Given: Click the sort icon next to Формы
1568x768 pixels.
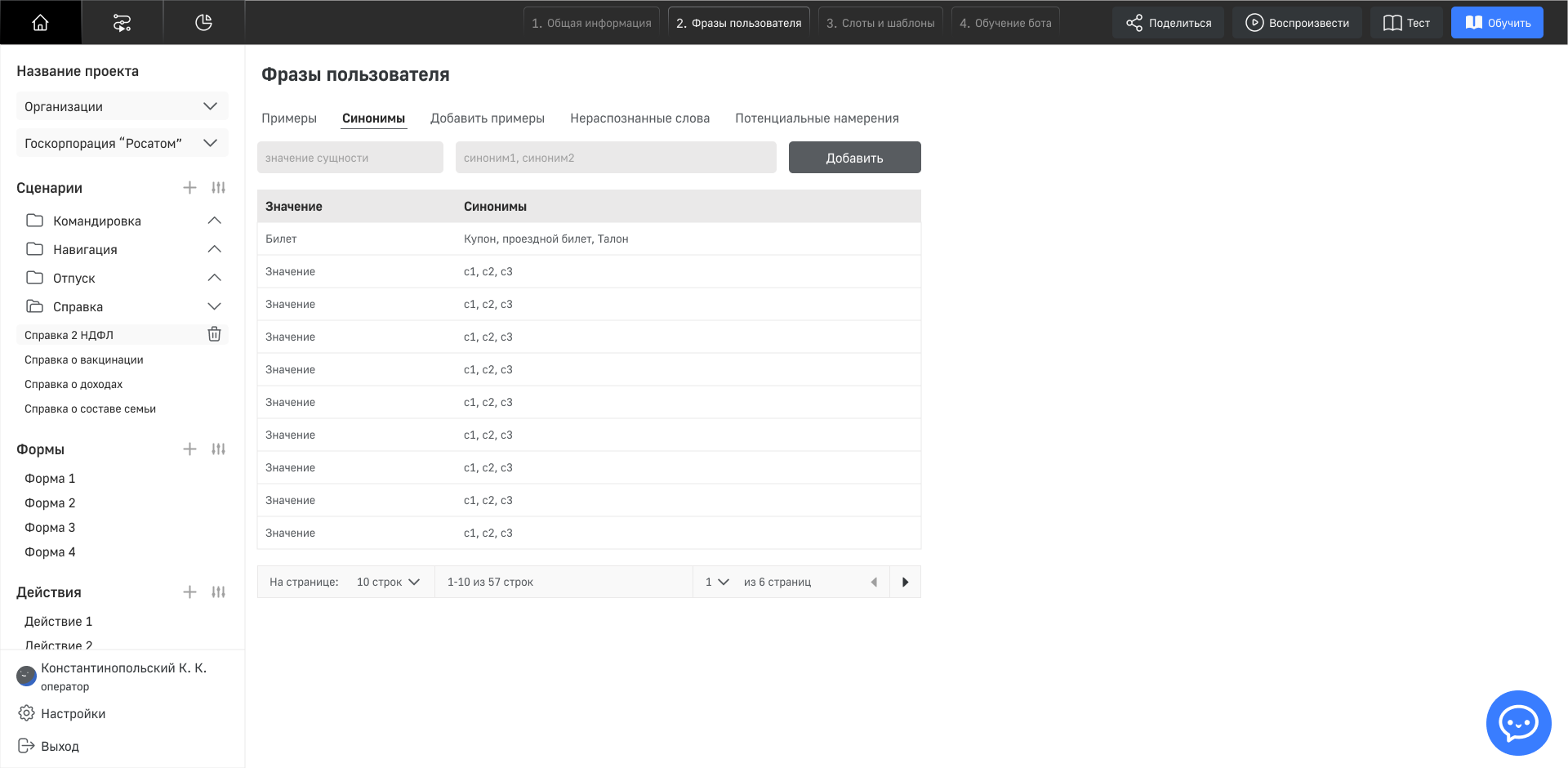Looking at the screenshot, I should click(218, 449).
